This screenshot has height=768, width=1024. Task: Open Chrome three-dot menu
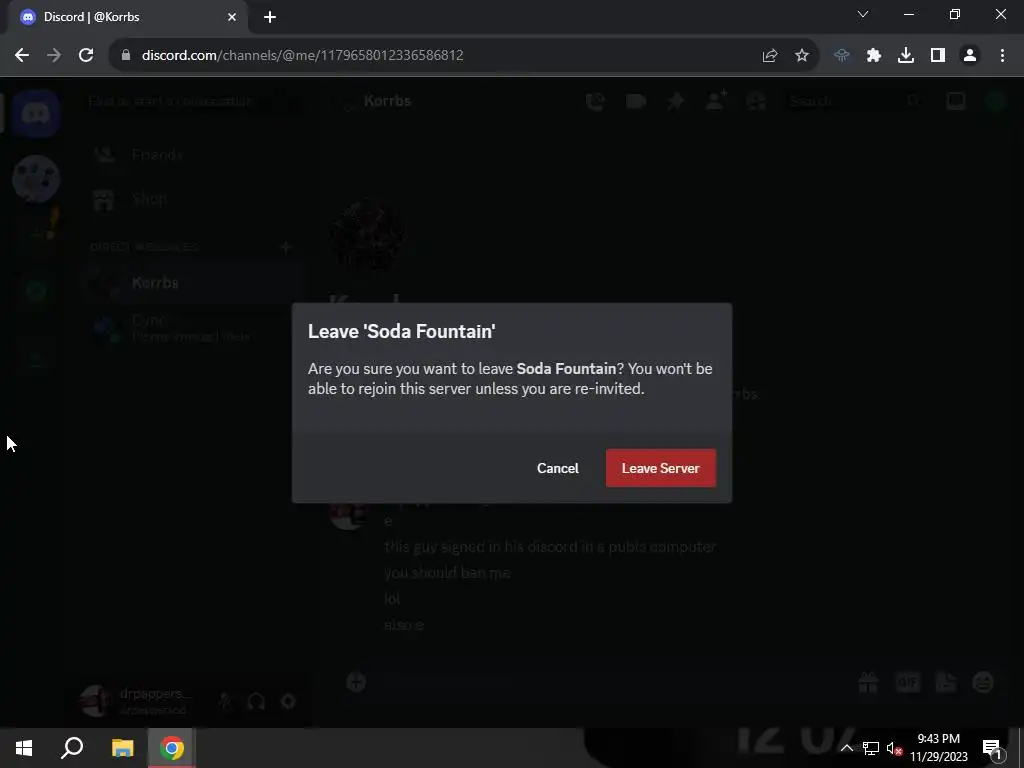(1002, 56)
